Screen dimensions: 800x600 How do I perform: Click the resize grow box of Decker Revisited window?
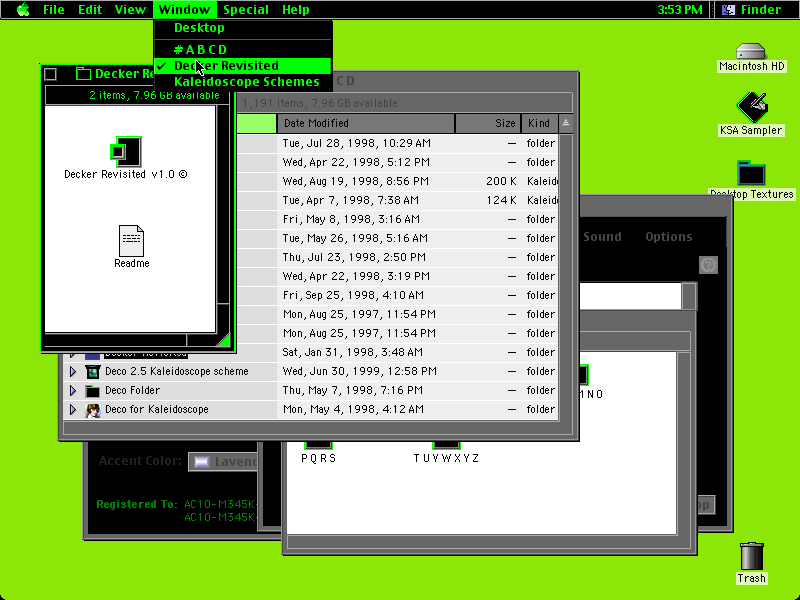(223, 340)
